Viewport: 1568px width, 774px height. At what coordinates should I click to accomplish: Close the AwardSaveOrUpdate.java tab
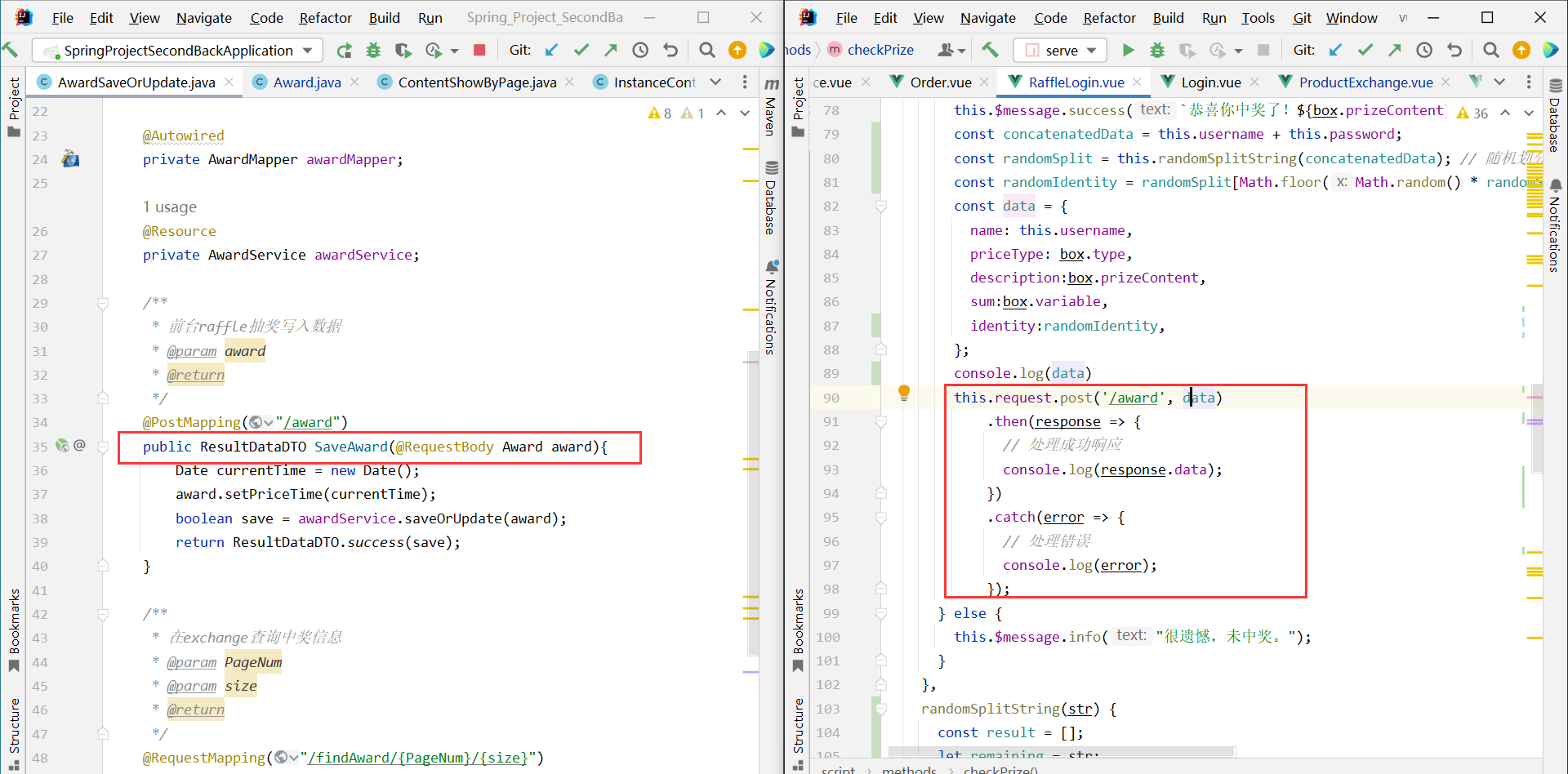[x=229, y=82]
